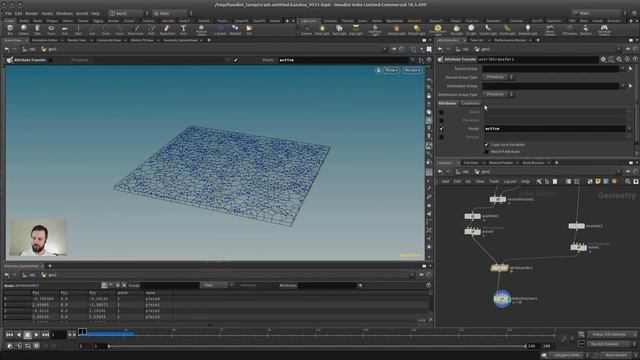Select the File shelf tool
This screenshot has height=360, width=640.
pyautogui.click(x=249, y=29)
